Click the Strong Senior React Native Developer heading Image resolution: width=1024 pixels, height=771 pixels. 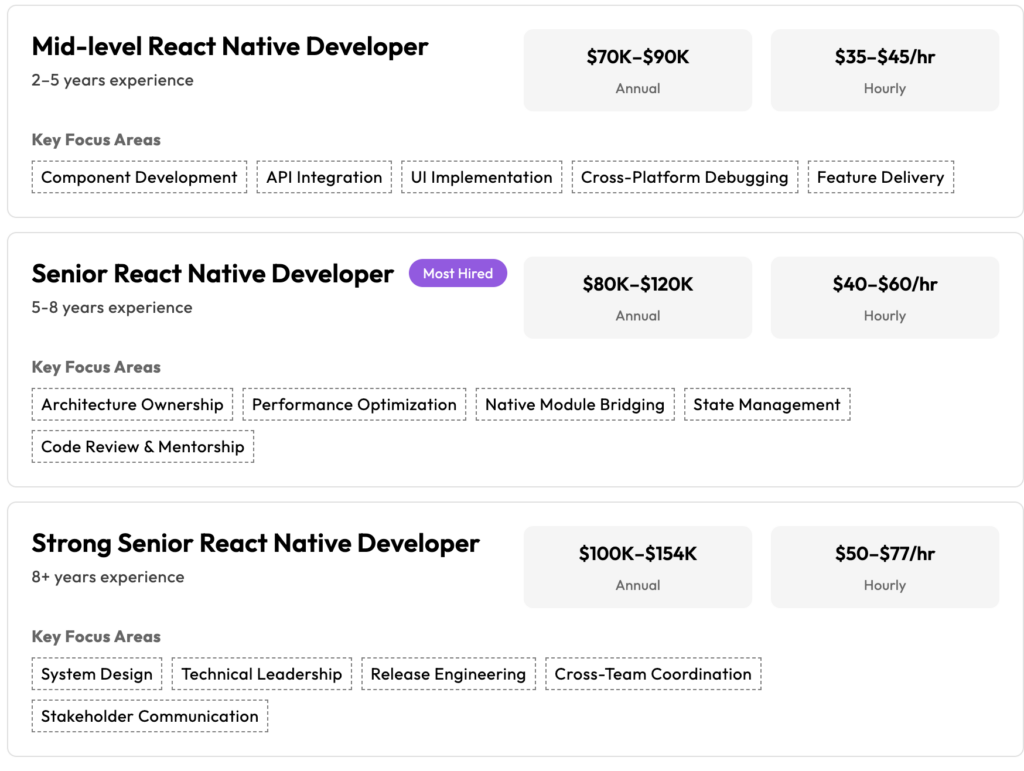tap(255, 544)
